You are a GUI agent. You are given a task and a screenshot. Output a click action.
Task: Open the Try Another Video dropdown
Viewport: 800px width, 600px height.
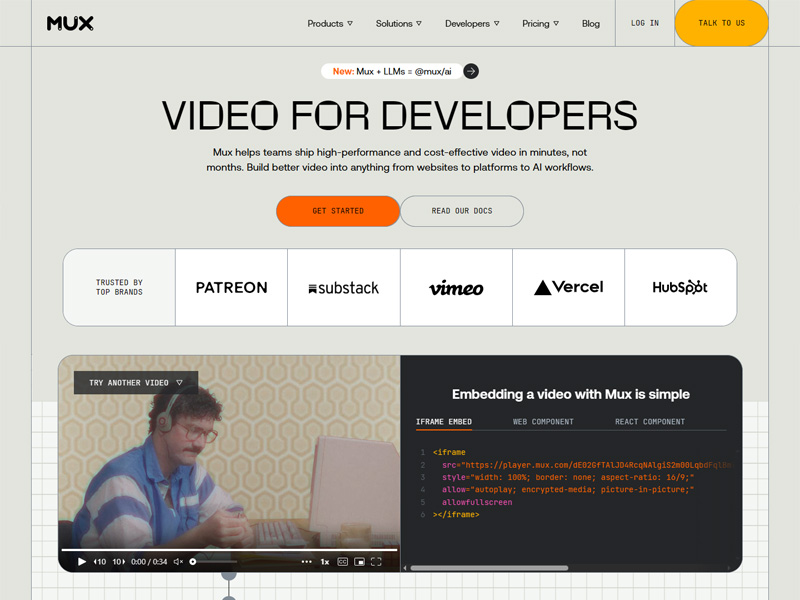coord(136,383)
